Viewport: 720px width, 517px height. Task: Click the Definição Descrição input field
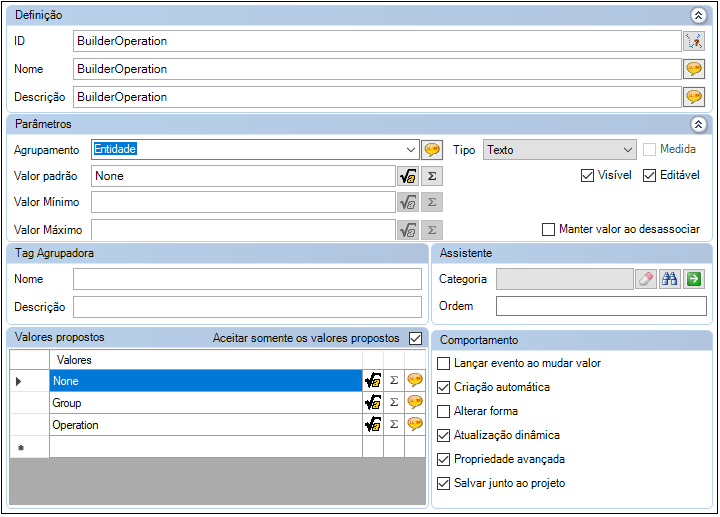pos(377,97)
